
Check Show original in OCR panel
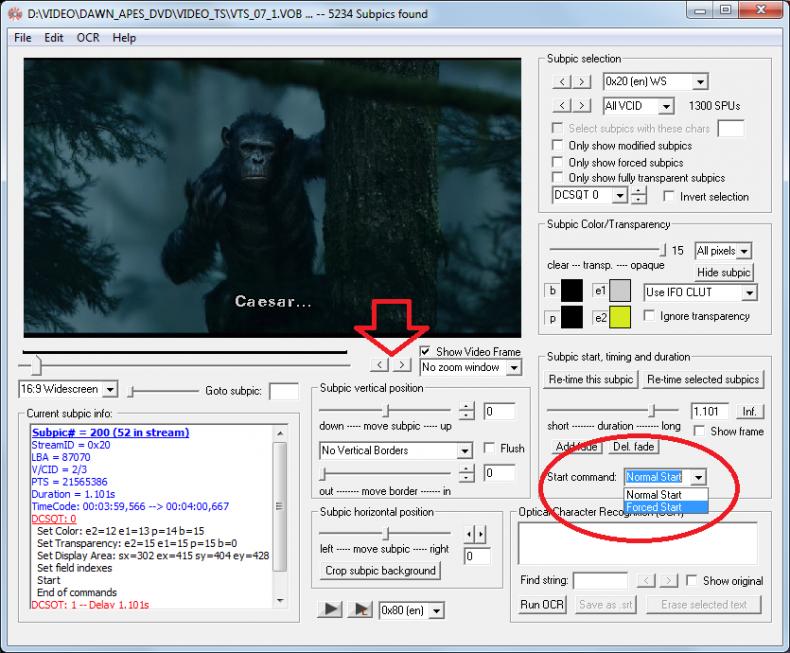(x=692, y=580)
